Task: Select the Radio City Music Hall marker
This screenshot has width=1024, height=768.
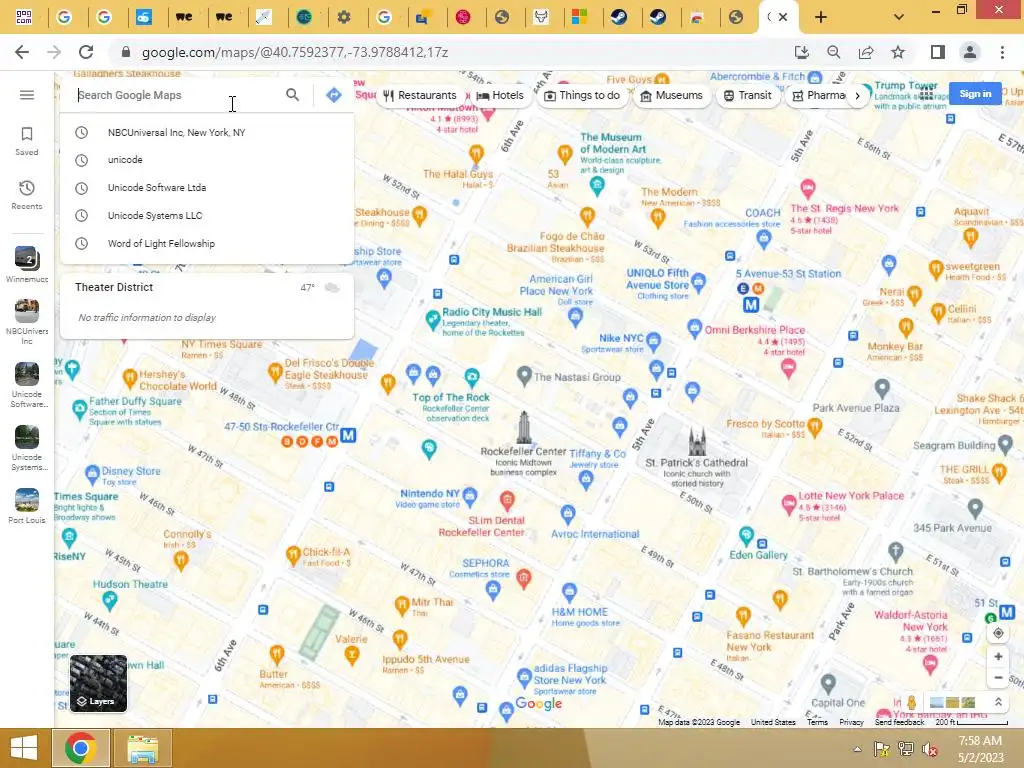Action: [432, 320]
